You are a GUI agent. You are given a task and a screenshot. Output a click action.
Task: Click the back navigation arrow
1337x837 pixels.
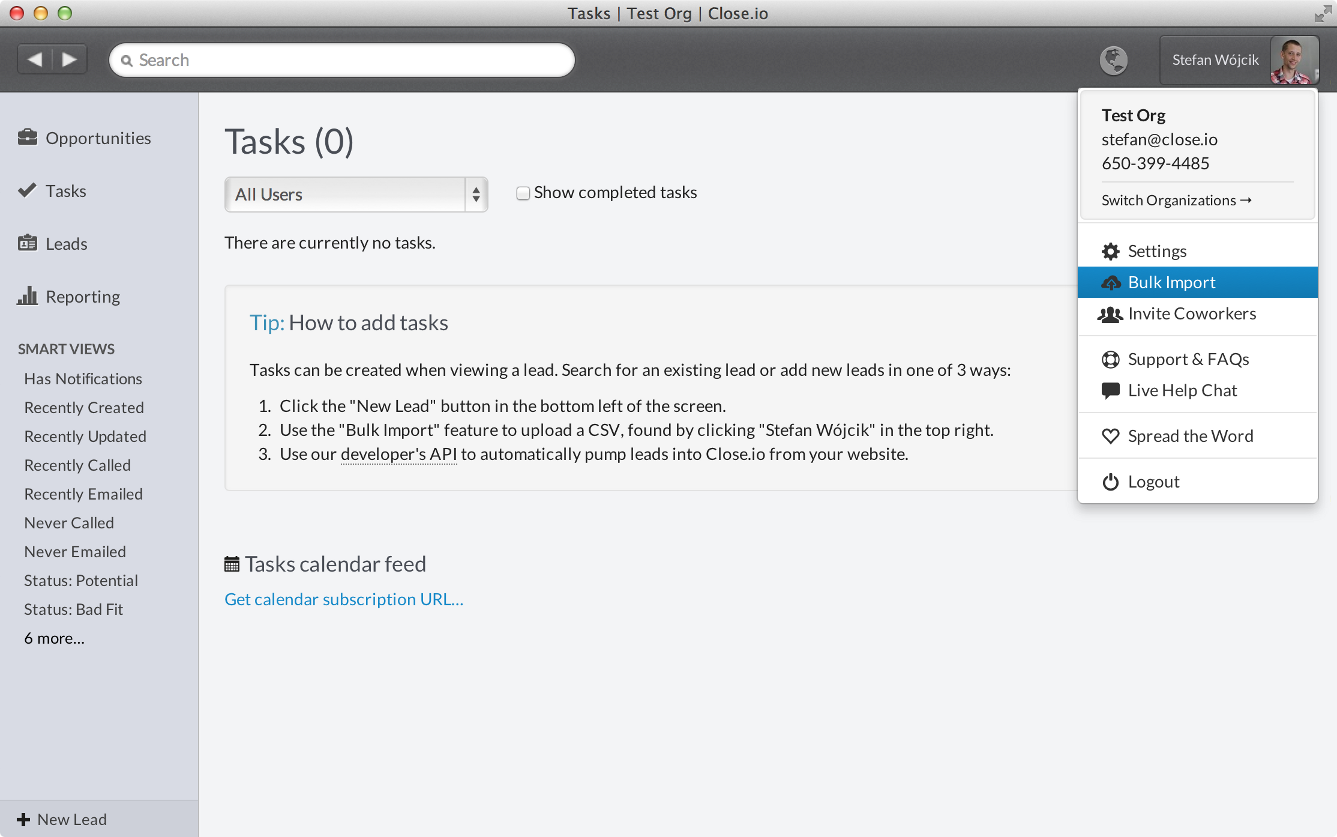tap(35, 60)
